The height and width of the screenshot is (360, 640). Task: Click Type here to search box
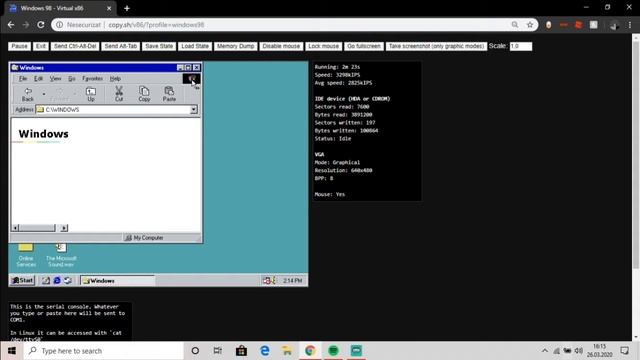(x=104, y=351)
